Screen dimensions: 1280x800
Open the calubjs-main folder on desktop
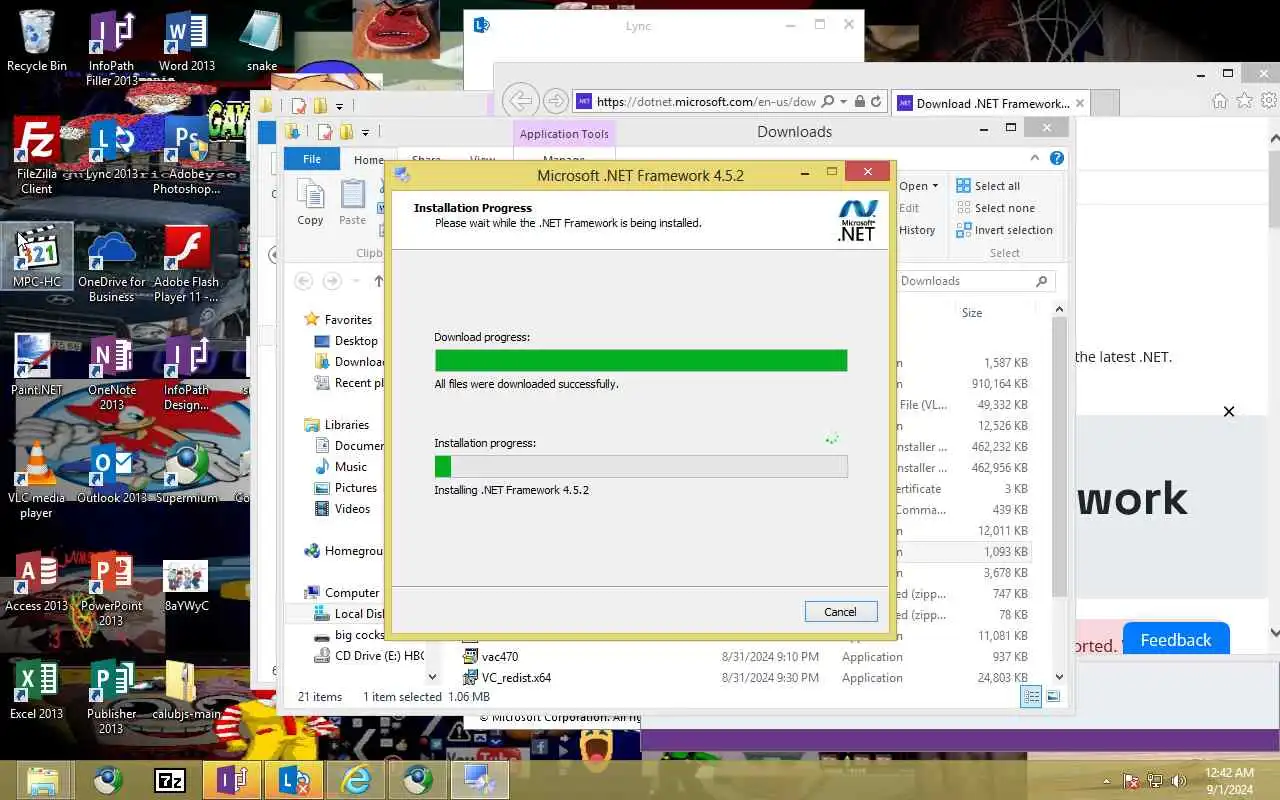(186, 688)
